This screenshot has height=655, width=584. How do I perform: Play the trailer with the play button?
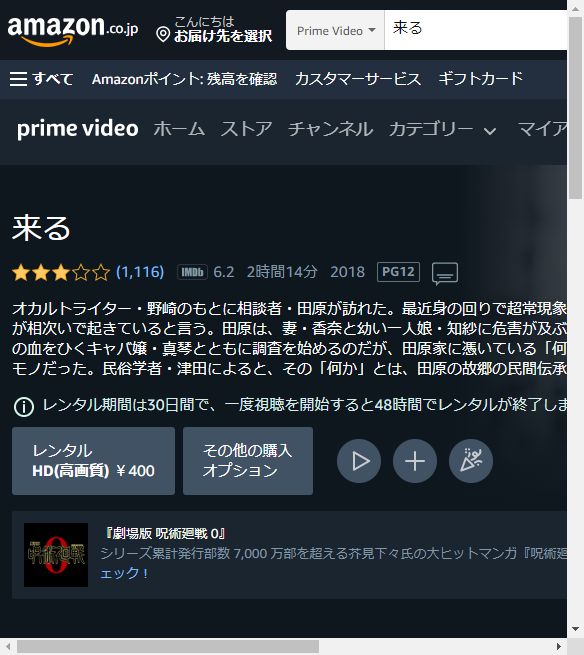point(359,461)
